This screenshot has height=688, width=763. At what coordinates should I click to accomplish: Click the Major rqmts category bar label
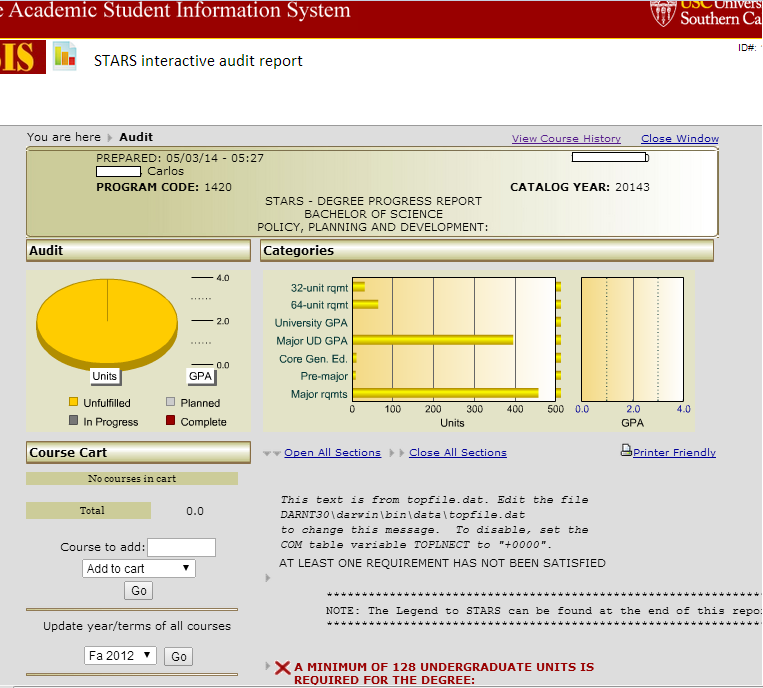(x=319, y=394)
